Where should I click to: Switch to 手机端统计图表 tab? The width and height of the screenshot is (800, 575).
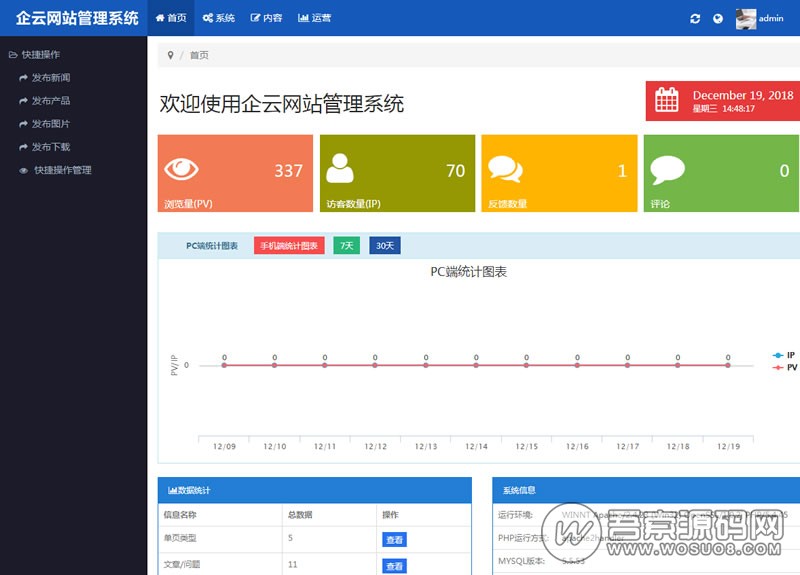pyautogui.click(x=289, y=245)
